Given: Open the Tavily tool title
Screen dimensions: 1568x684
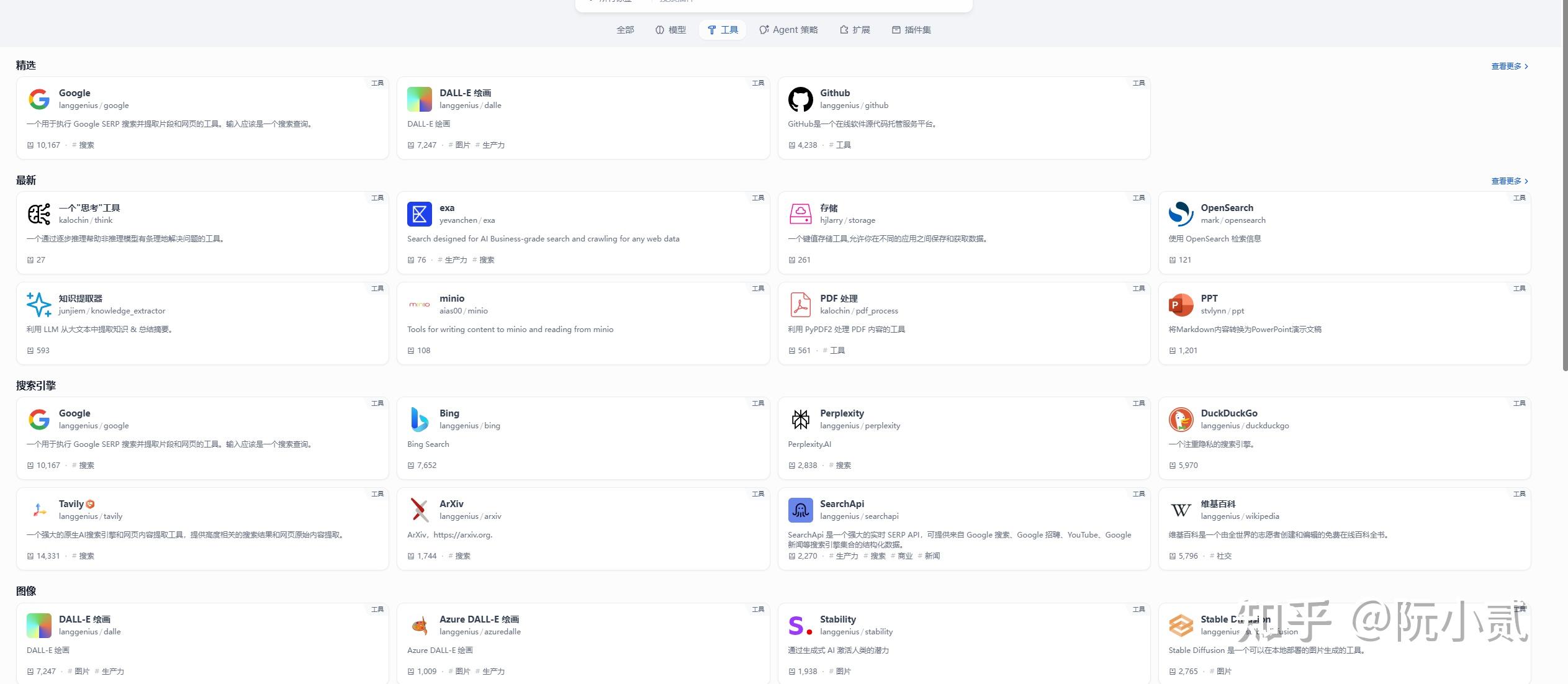Looking at the screenshot, I should pos(71,504).
